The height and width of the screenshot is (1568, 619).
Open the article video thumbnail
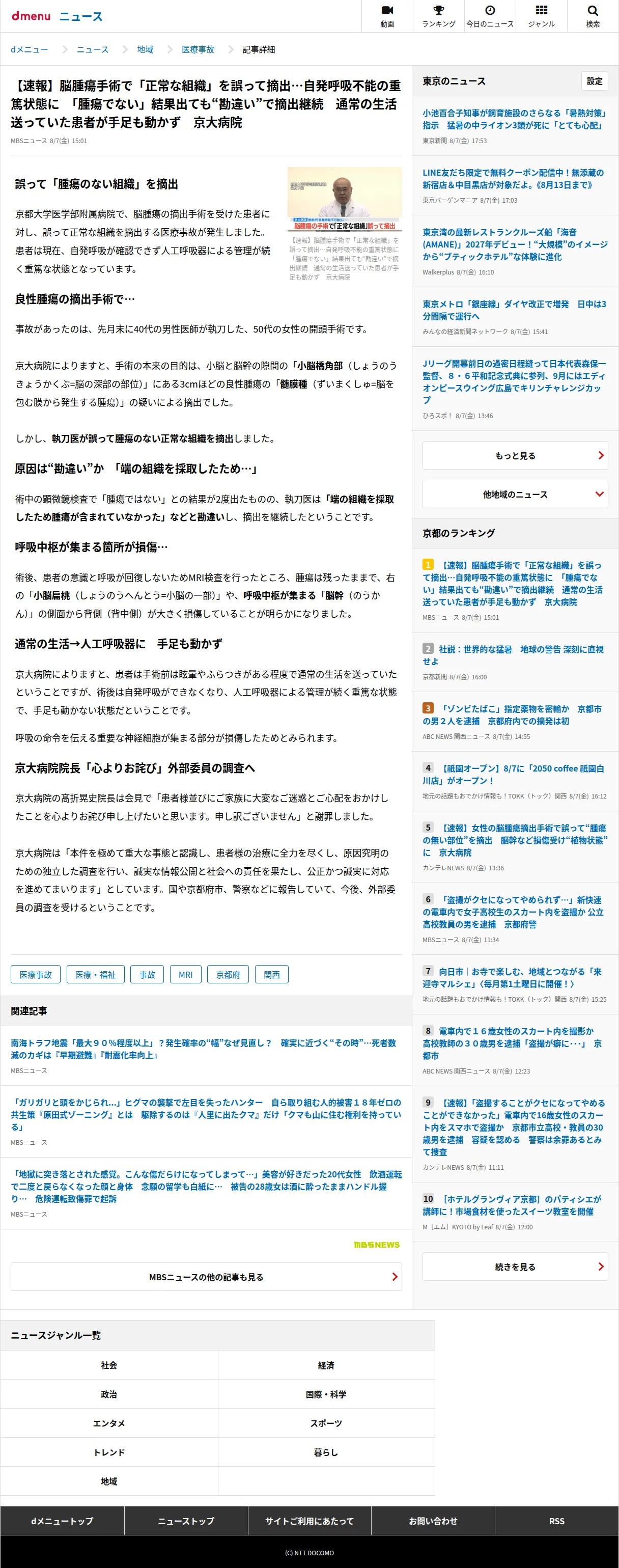click(x=345, y=199)
